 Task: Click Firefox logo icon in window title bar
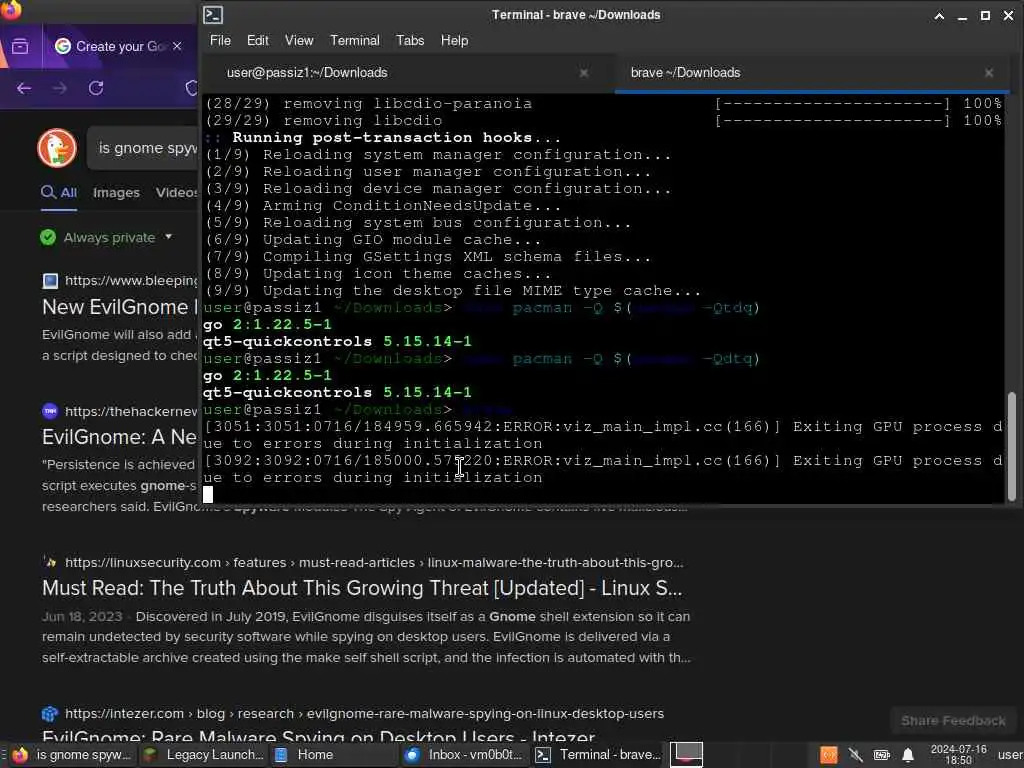click(10, 9)
